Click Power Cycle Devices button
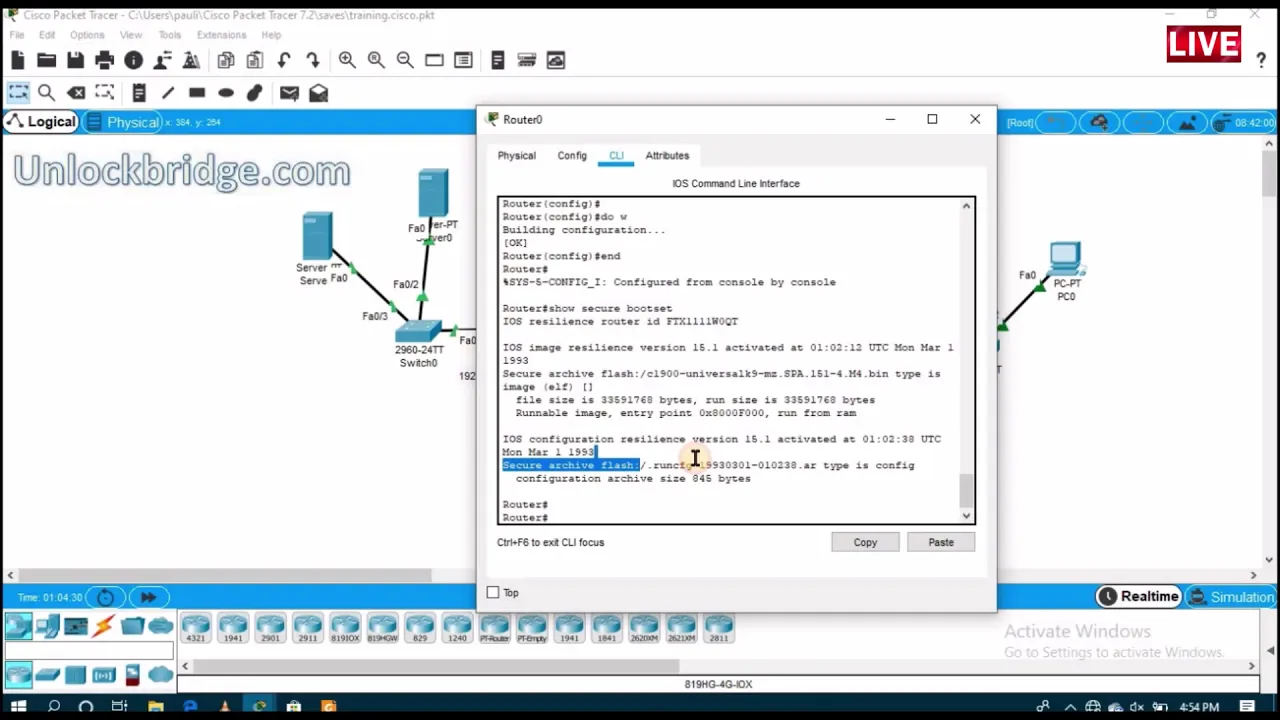The width and height of the screenshot is (1280, 720). click(x=105, y=597)
